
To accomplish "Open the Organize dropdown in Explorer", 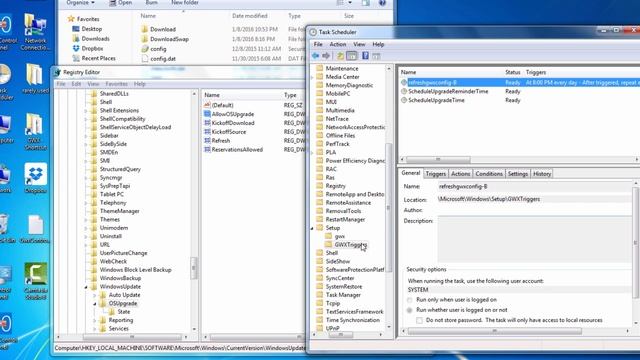I will pos(80,3).
